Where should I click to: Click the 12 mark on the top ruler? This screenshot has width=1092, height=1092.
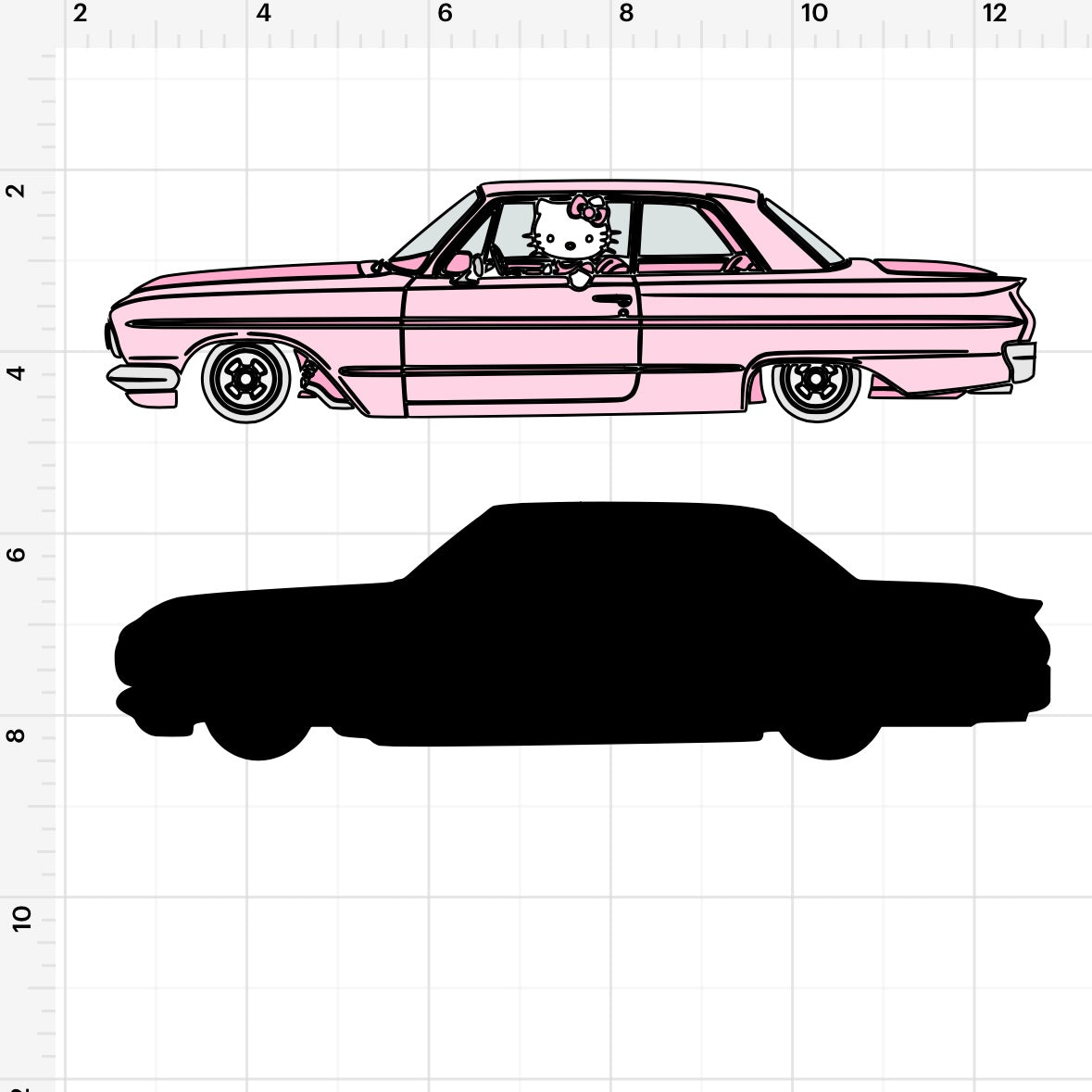pyautogui.click(x=995, y=14)
